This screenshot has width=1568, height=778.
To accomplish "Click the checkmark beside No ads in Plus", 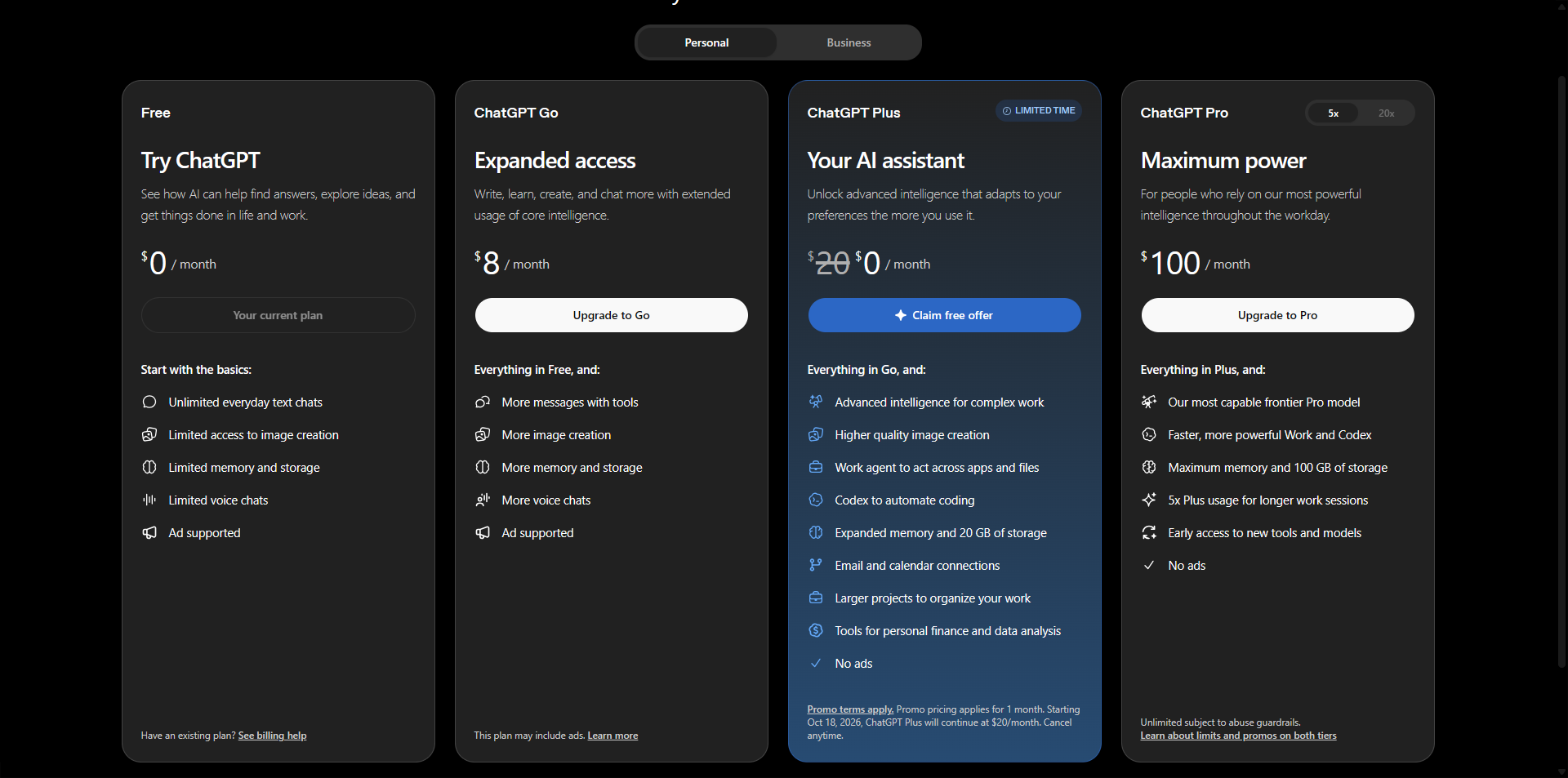I will 816,663.
